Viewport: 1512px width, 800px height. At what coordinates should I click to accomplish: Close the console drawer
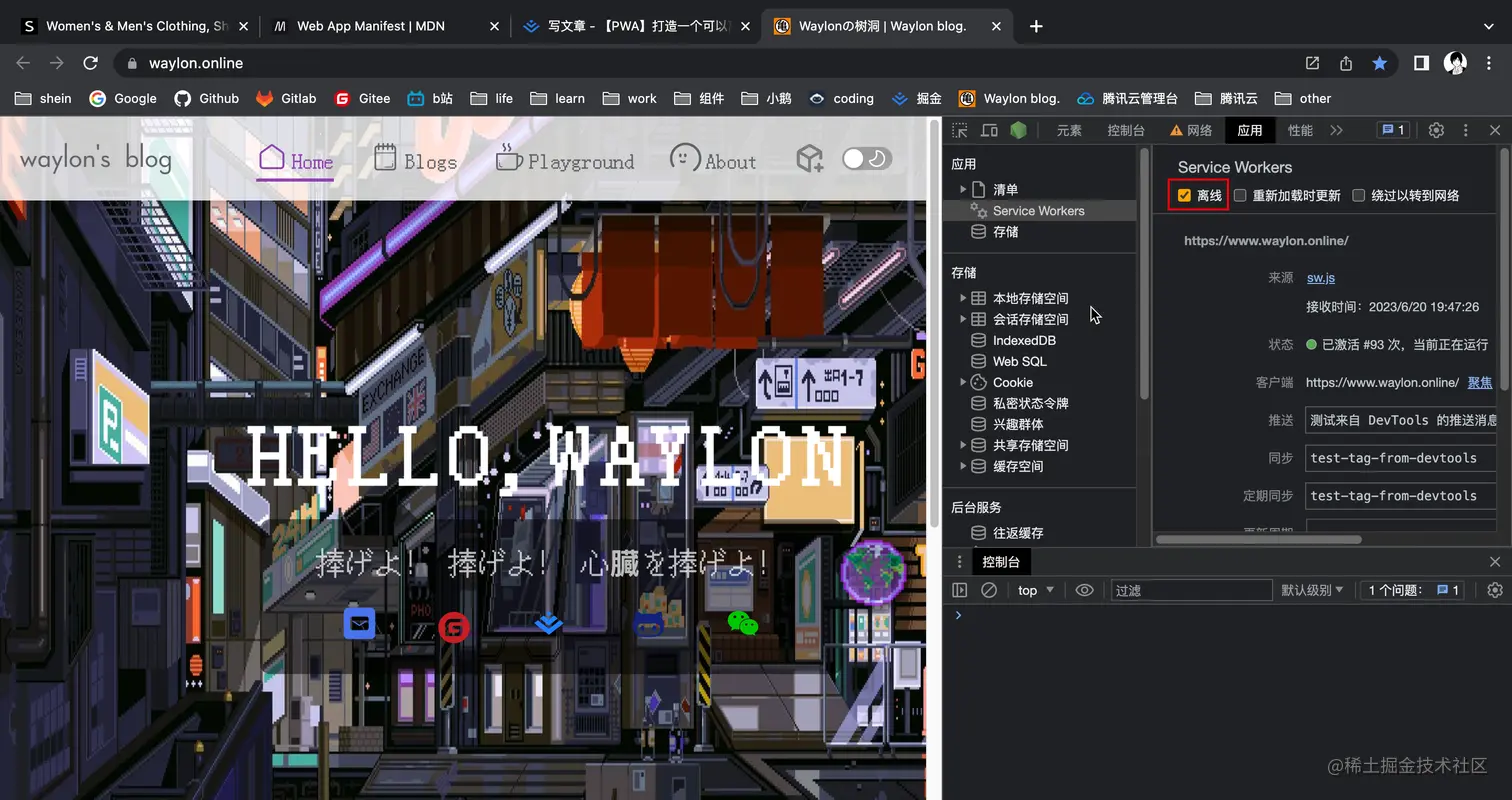(1495, 562)
